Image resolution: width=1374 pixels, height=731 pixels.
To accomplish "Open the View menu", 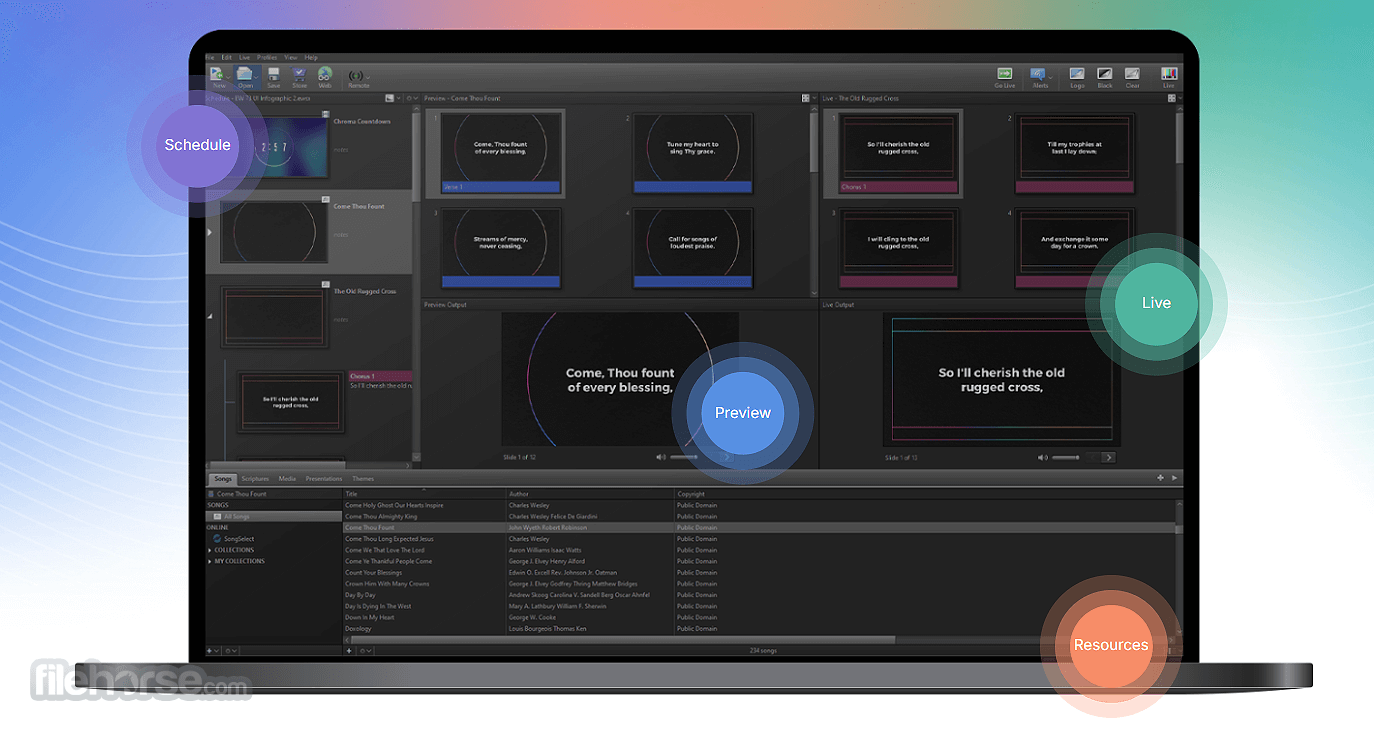I will (x=291, y=58).
